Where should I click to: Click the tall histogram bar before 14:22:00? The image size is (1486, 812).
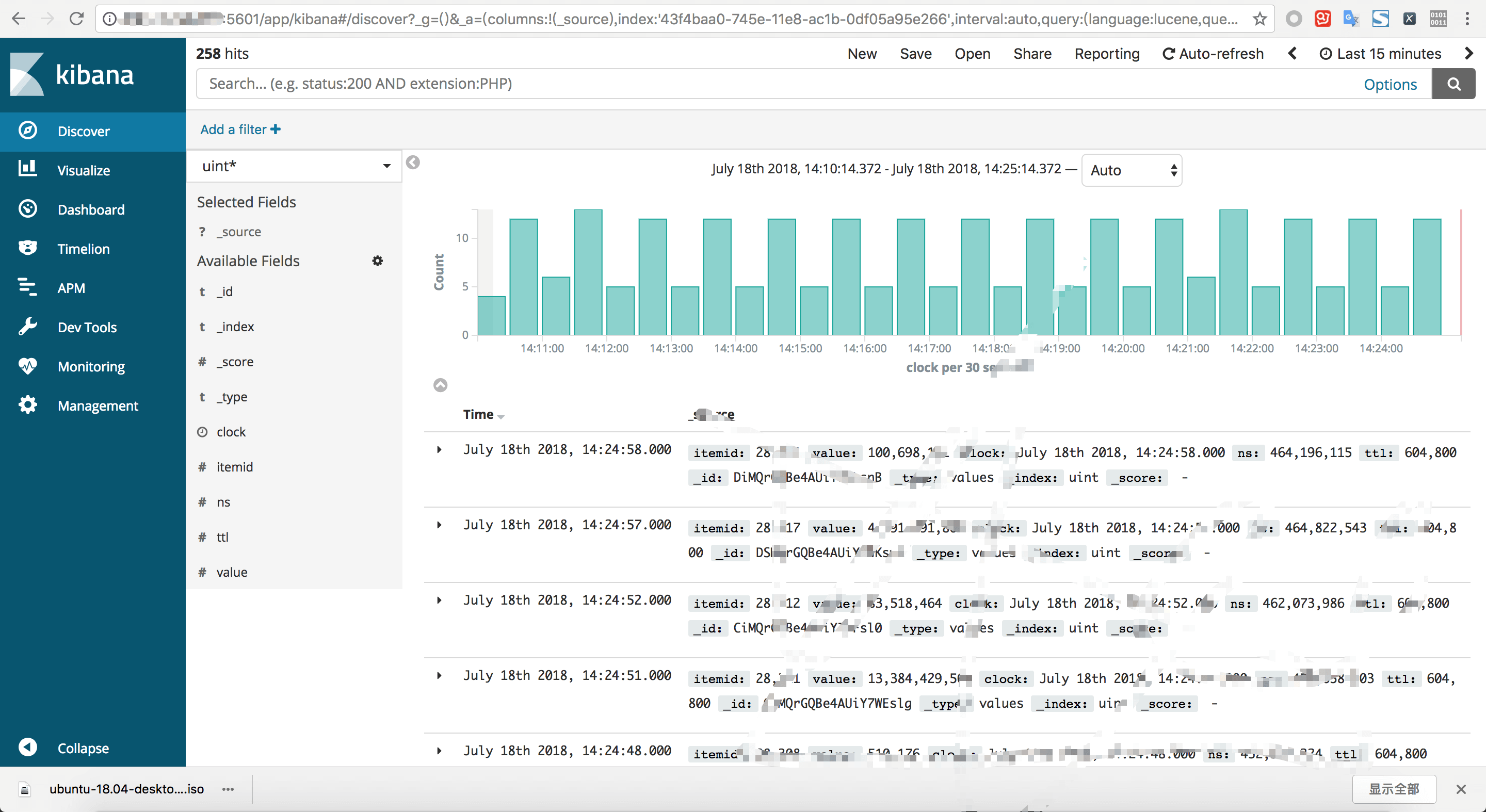[1233, 272]
